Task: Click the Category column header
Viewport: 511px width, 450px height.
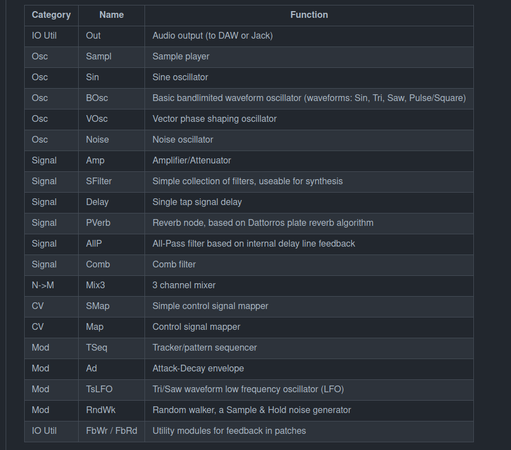Action: click(x=51, y=15)
